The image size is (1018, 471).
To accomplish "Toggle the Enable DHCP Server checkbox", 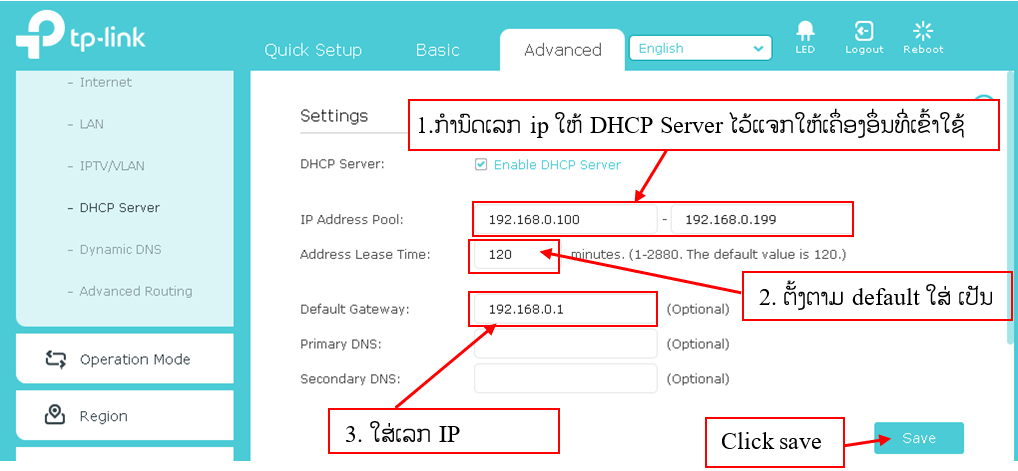I will [481, 165].
